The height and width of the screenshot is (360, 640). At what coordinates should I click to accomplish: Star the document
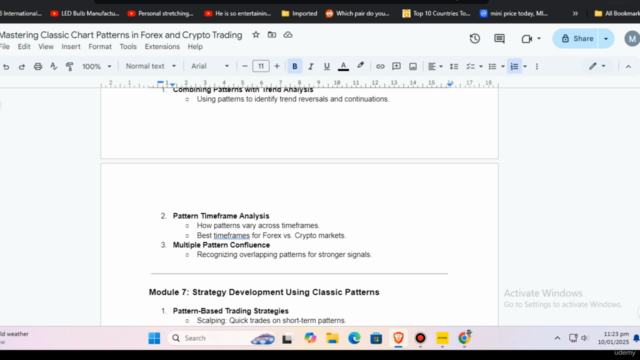click(256, 35)
